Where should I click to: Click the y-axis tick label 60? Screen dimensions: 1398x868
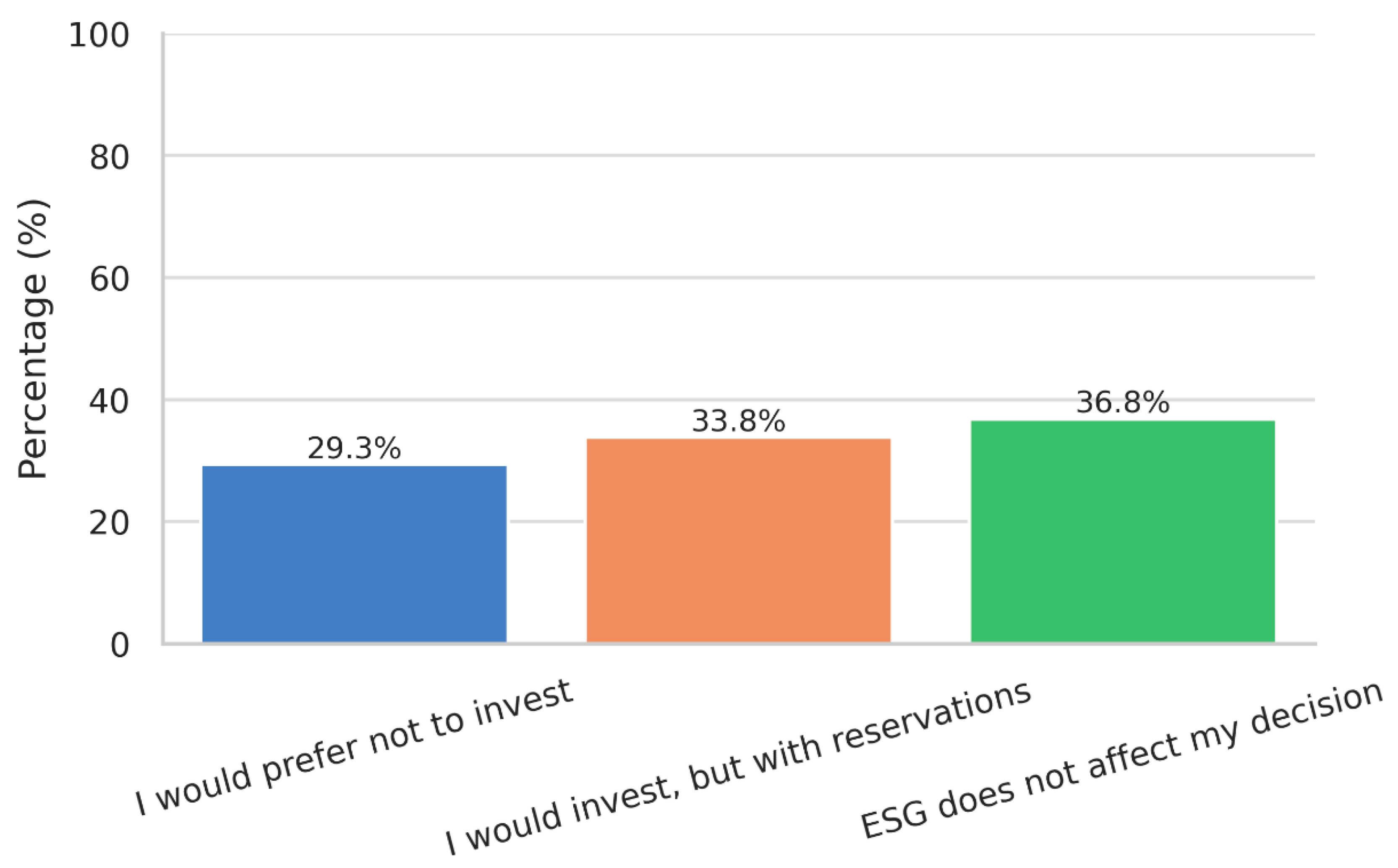point(109,280)
